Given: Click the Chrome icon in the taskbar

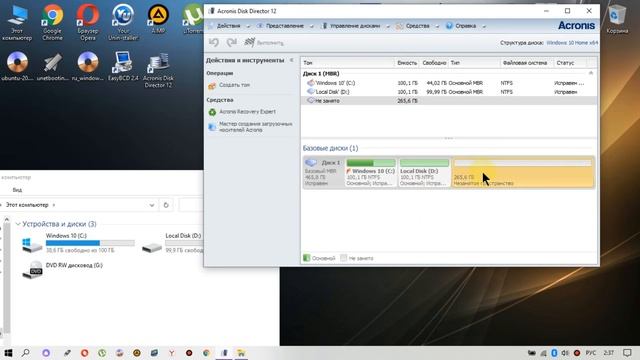Looking at the screenshot, I should tap(207, 353).
